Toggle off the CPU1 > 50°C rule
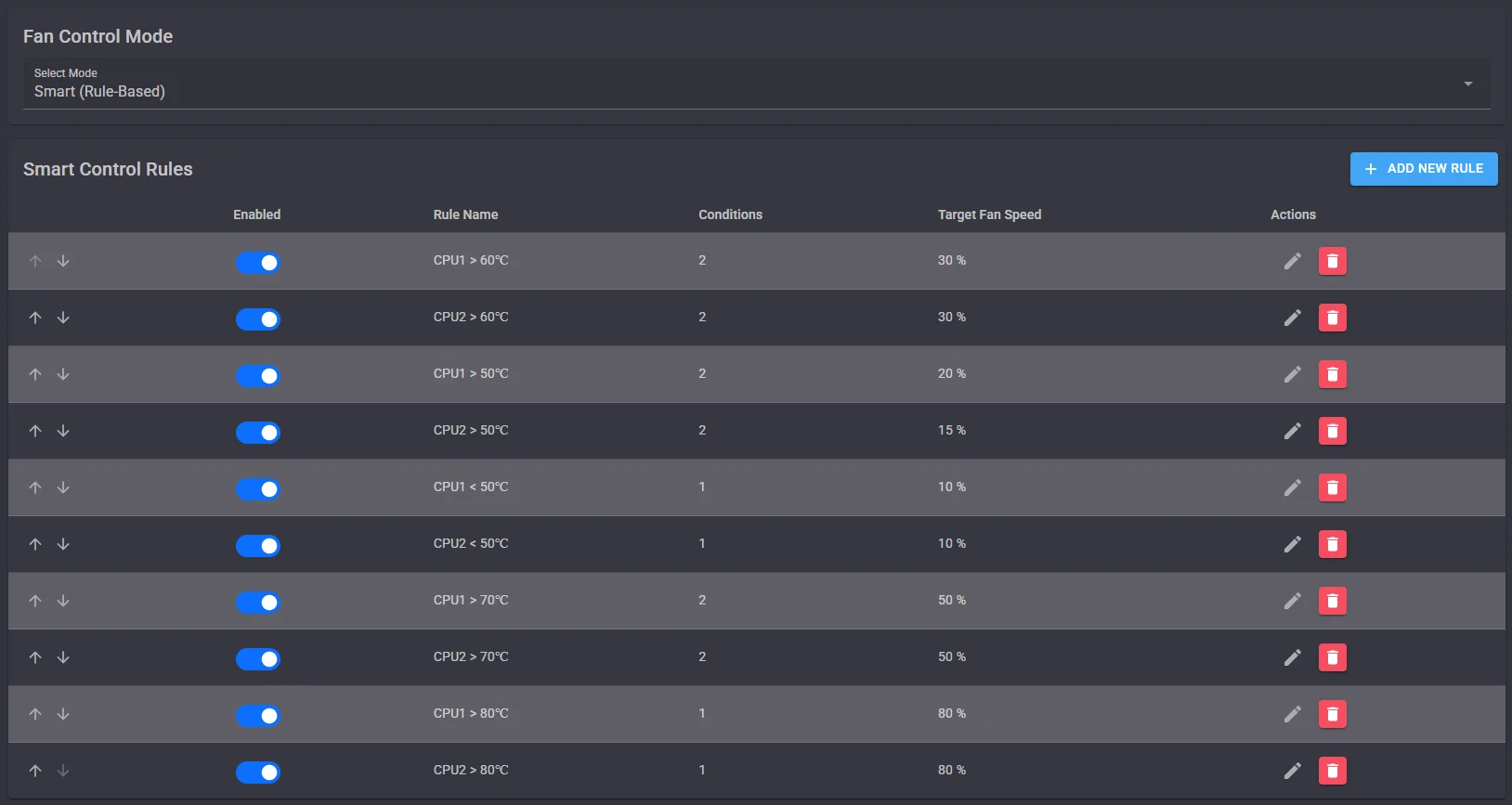 (x=257, y=376)
